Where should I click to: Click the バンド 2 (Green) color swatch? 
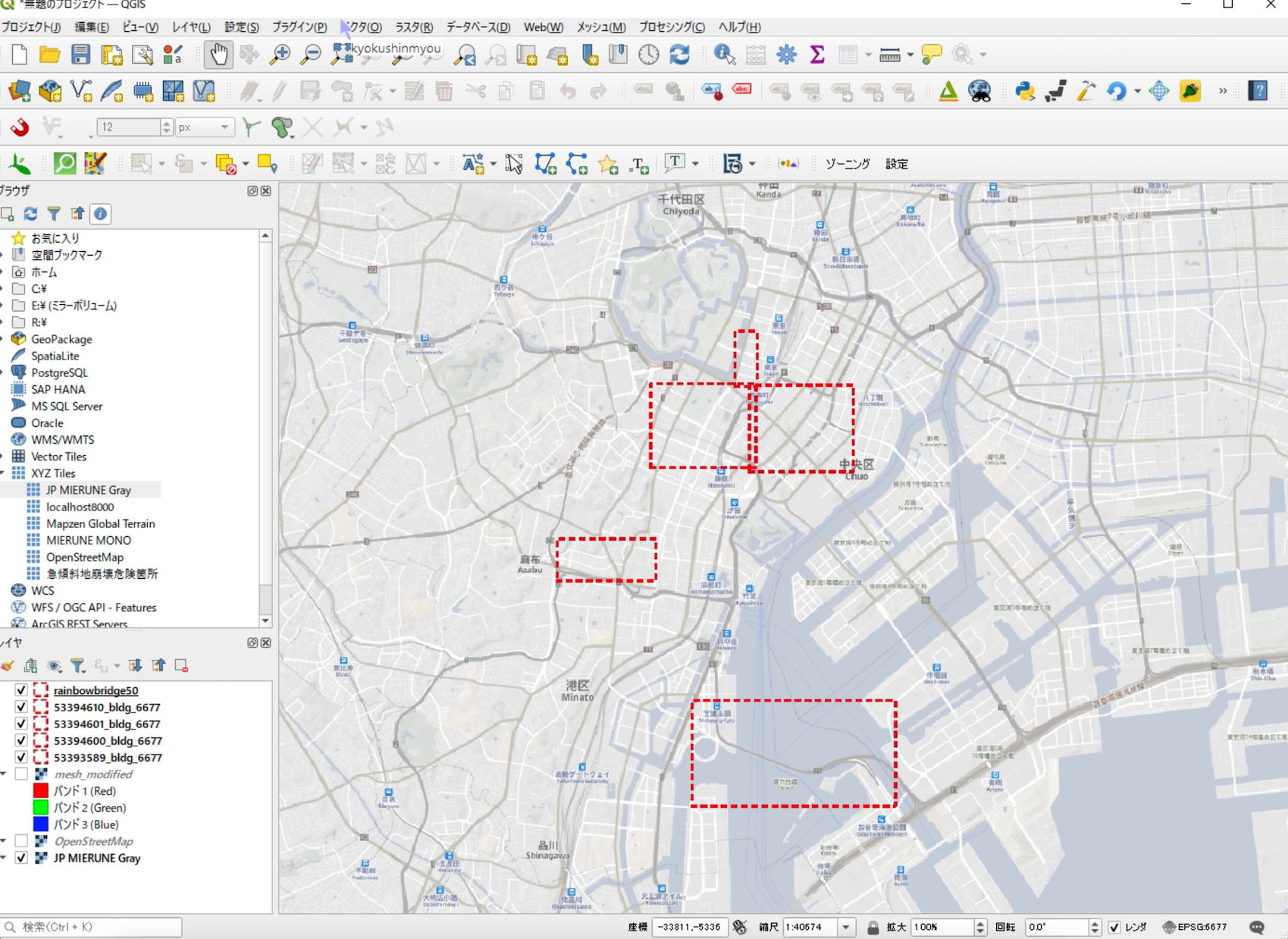click(x=41, y=807)
